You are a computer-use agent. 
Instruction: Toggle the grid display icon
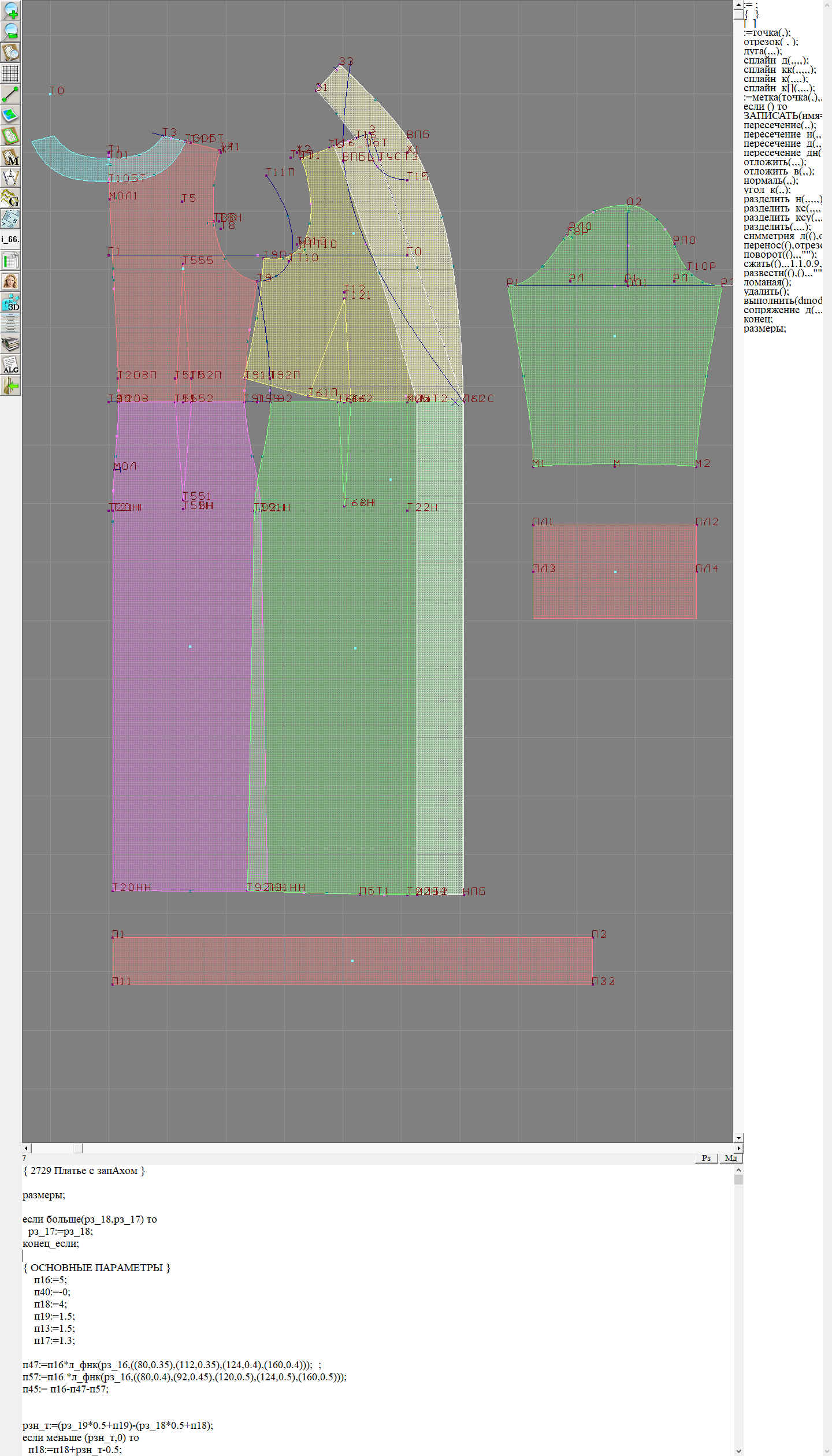(x=10, y=73)
